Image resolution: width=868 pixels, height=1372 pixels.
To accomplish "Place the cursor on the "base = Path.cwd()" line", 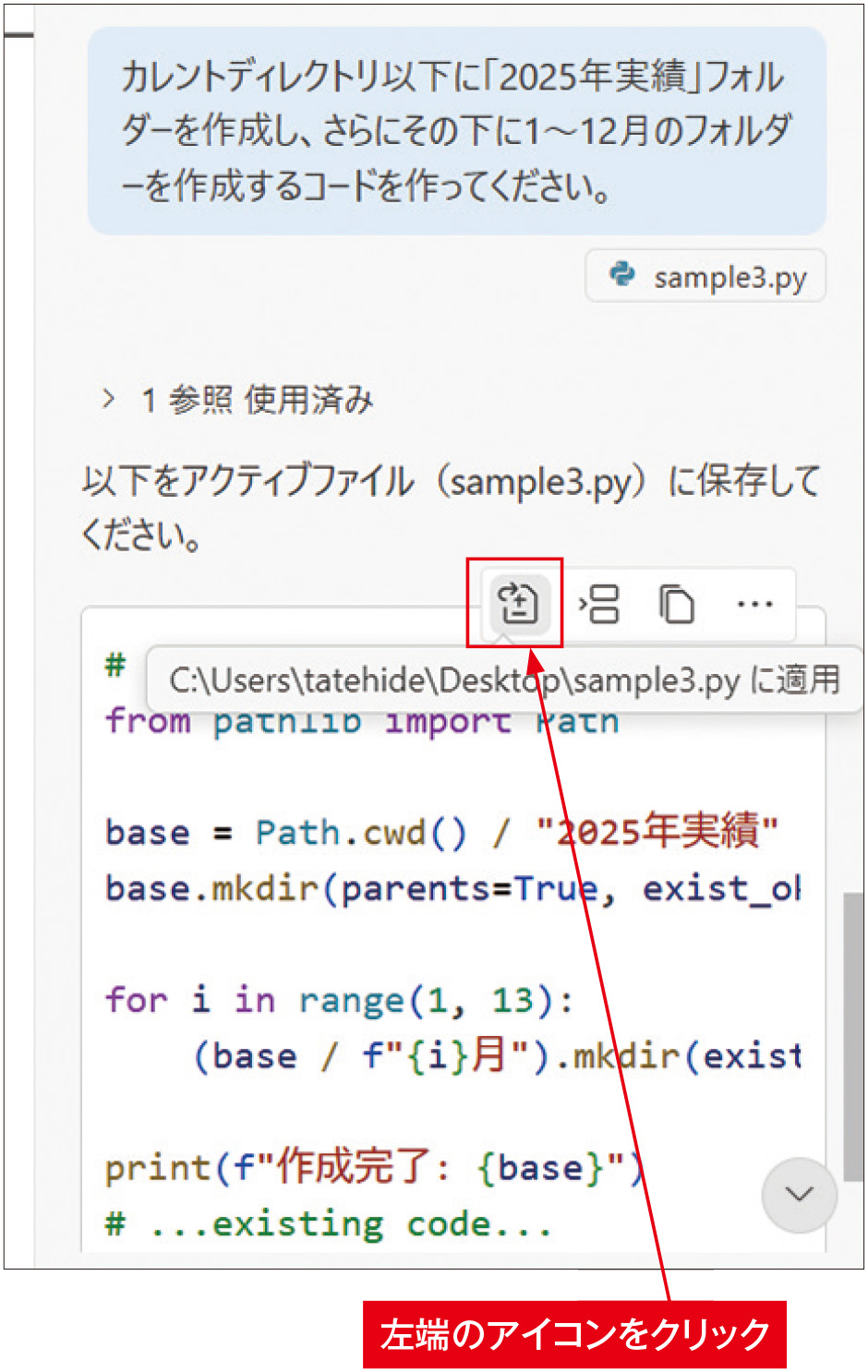I will coord(441,832).
